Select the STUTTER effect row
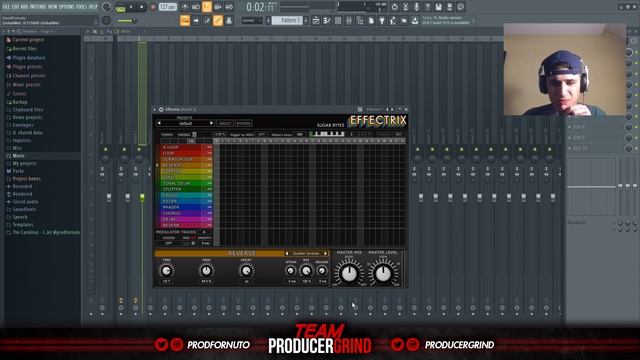Viewport: 640px width, 360px height. click(185, 189)
